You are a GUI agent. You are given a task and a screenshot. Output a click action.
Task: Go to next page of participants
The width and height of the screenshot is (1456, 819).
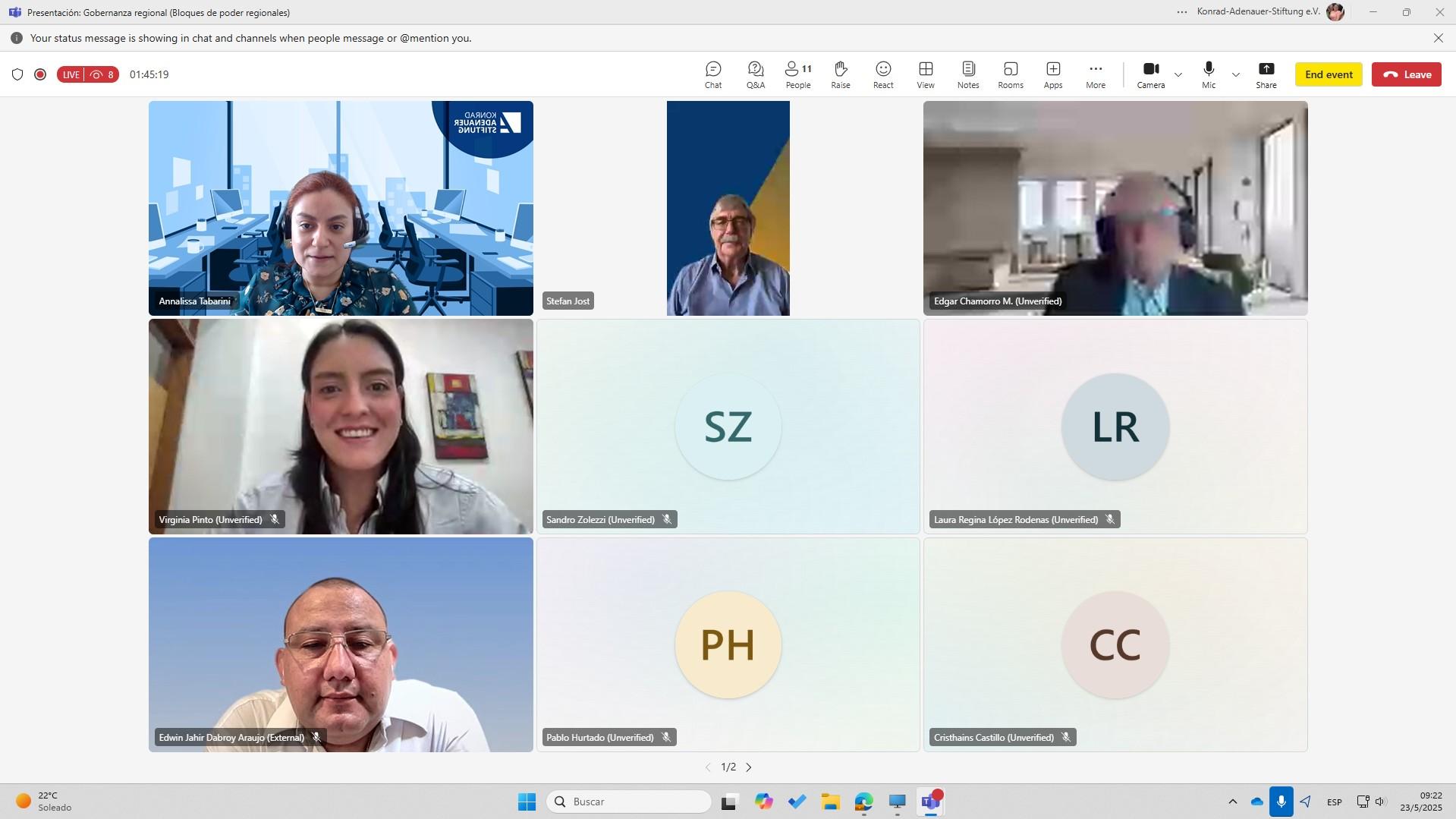(749, 767)
